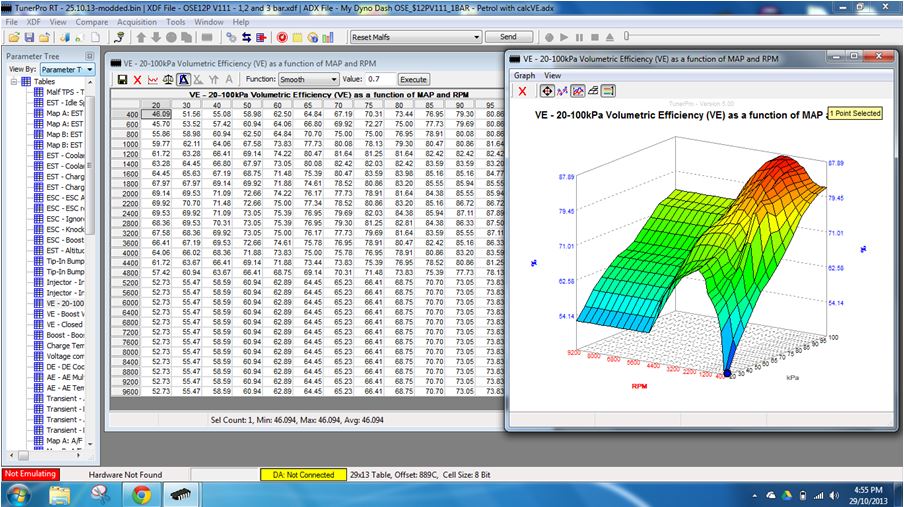Screen dimensions: 904x507
Task: Click the red circular record icon
Action: pyautogui.click(x=282, y=37)
